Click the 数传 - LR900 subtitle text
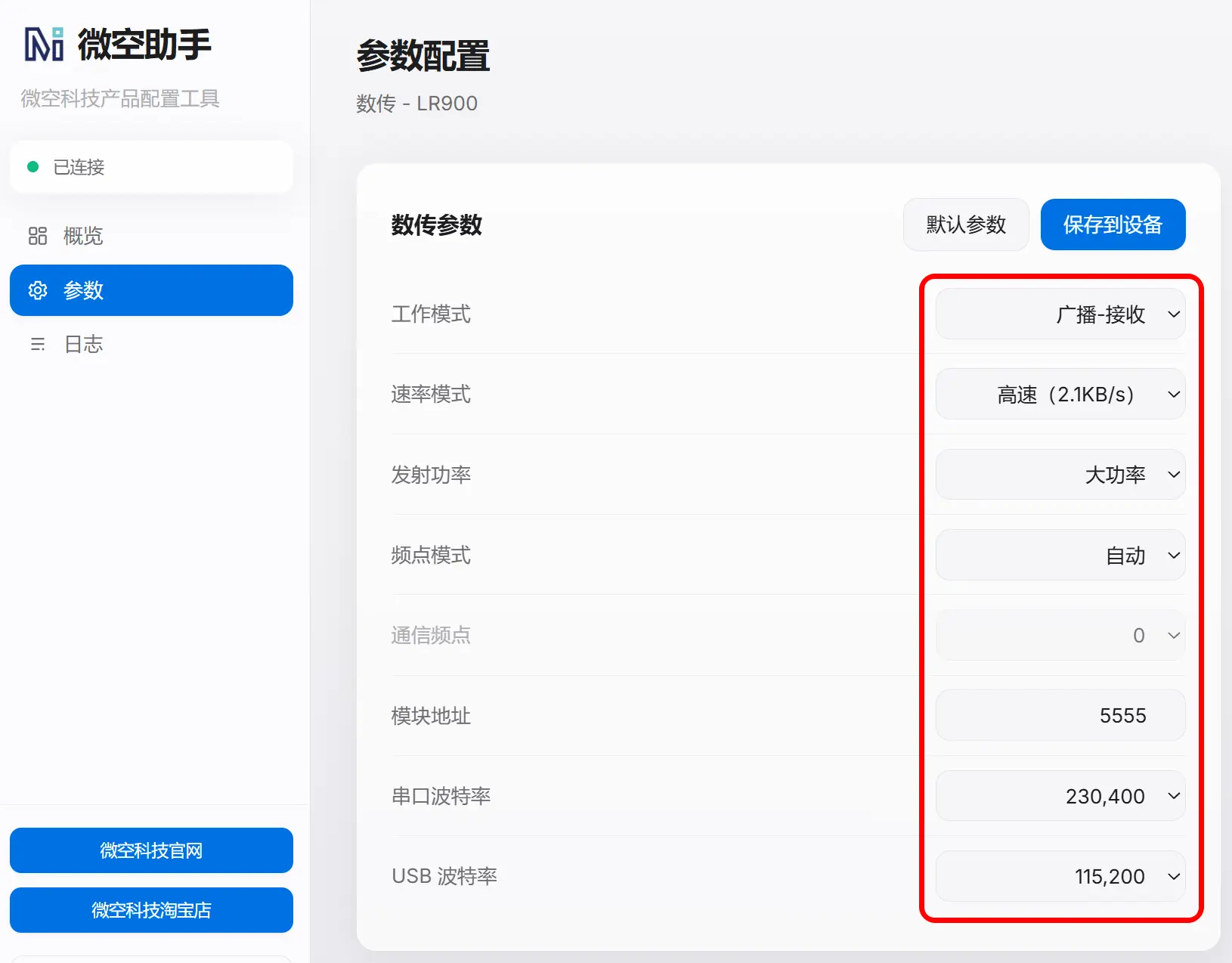1232x963 pixels. coord(416,104)
